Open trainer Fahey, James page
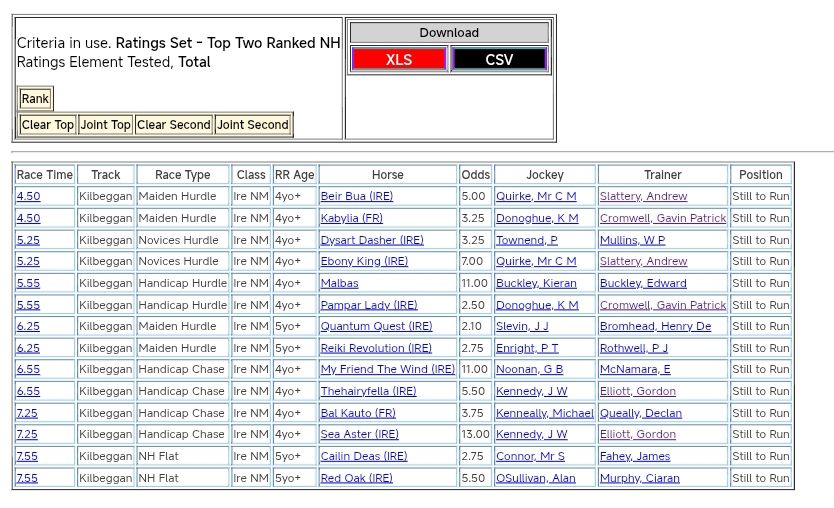Image resolution: width=834 pixels, height=508 pixels. 635,457
